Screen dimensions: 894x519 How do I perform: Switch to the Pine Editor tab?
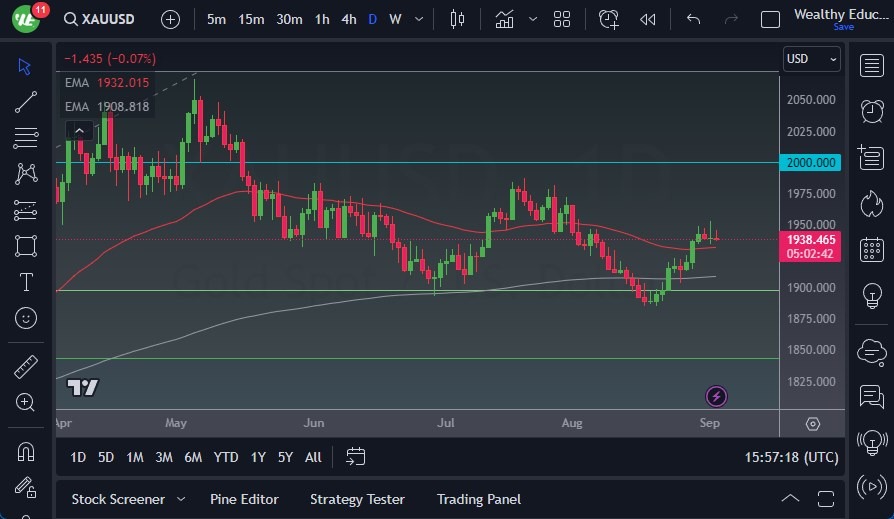pos(244,499)
